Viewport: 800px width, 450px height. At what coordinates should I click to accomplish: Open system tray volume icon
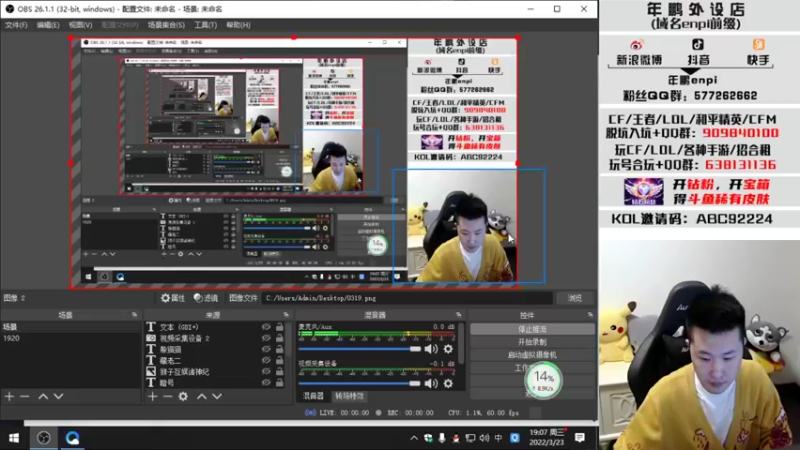[x=484, y=438]
